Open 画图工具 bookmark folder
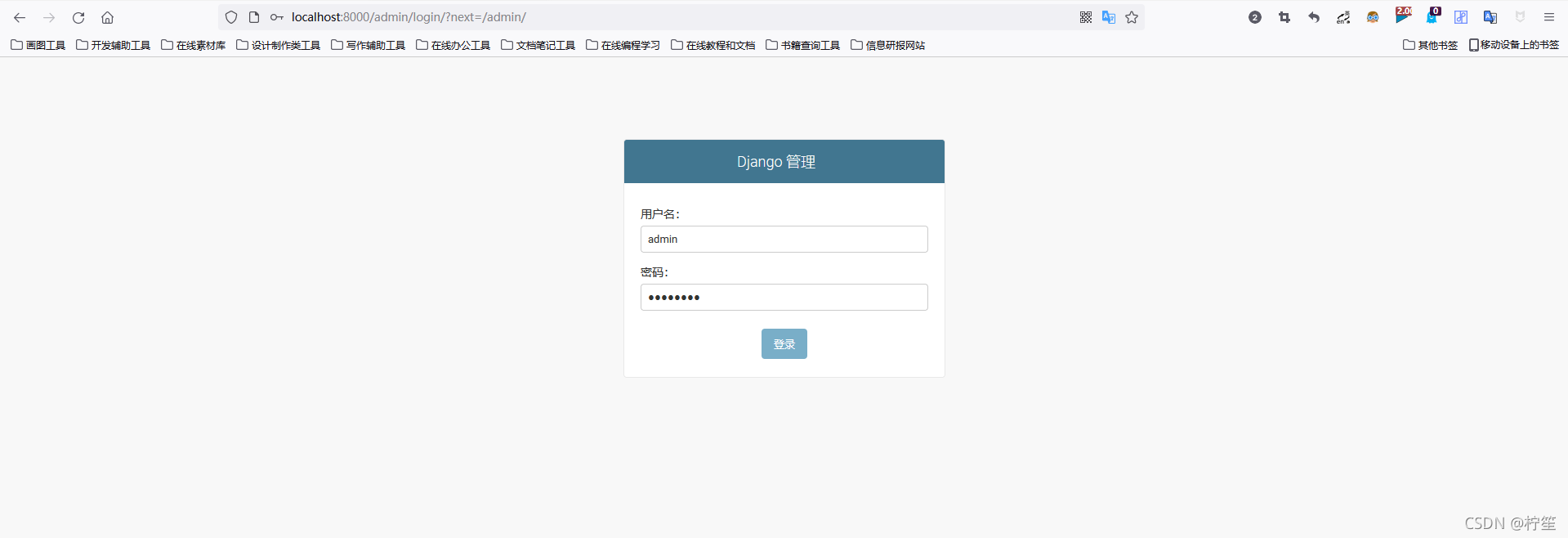This screenshot has width=1568, height=538. tap(38, 45)
